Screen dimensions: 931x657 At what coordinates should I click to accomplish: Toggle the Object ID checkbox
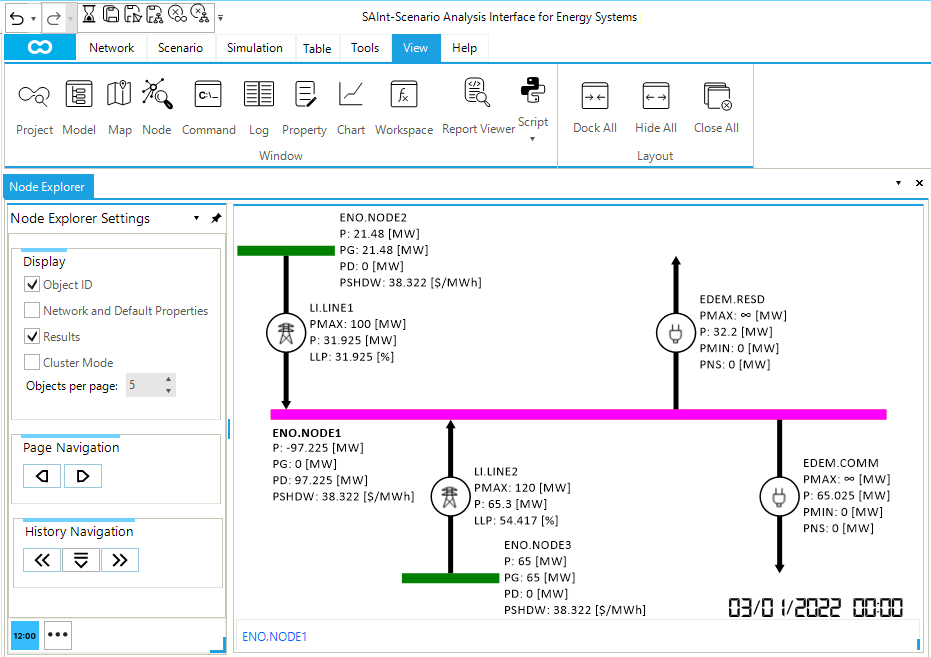32,284
